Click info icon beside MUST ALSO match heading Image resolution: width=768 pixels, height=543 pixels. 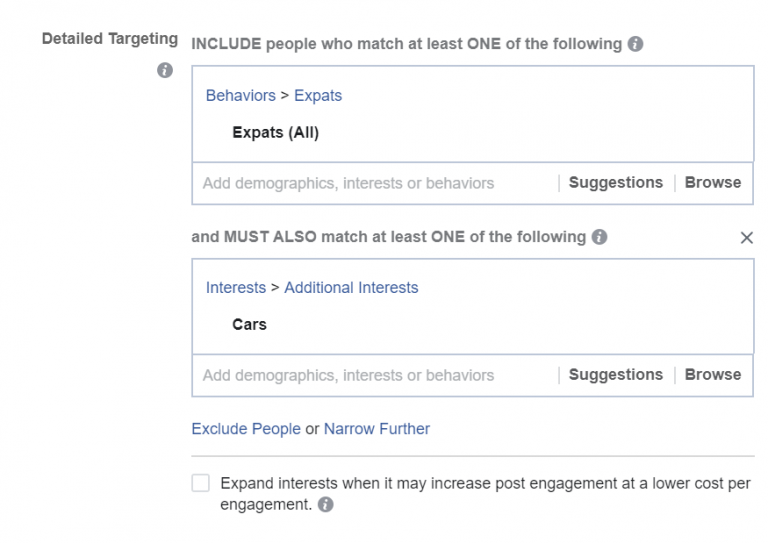pyautogui.click(x=599, y=237)
